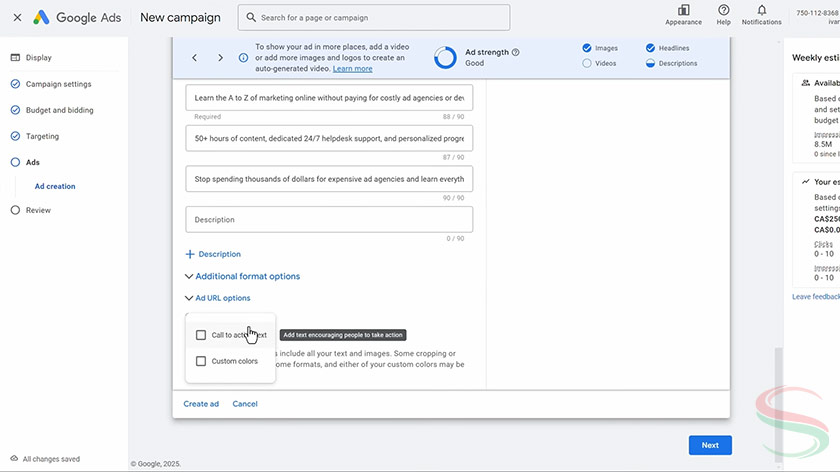
Task: Expand the Ads section in the sidebar
Action: coord(33,162)
